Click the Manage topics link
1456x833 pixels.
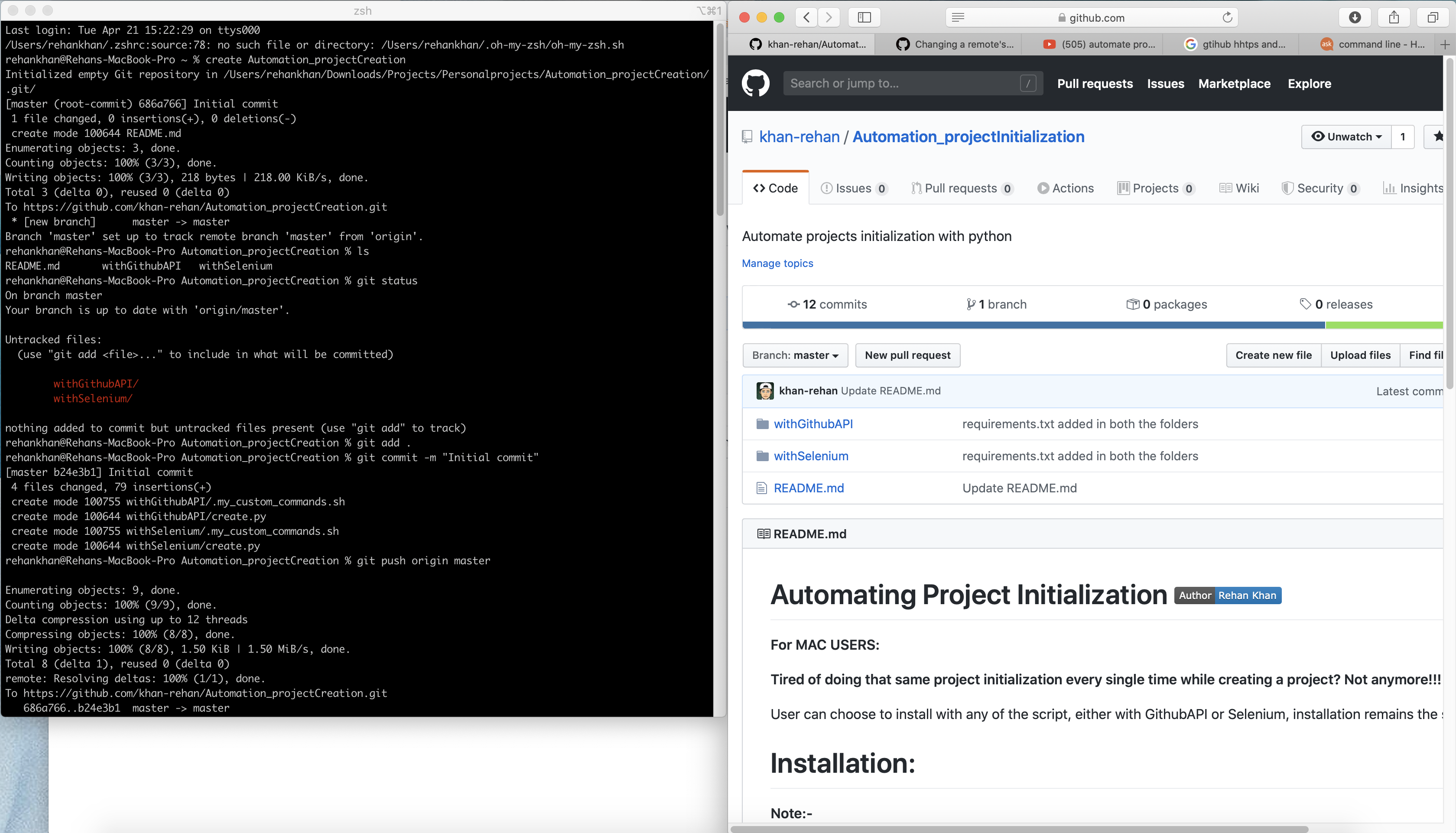pyautogui.click(x=777, y=263)
